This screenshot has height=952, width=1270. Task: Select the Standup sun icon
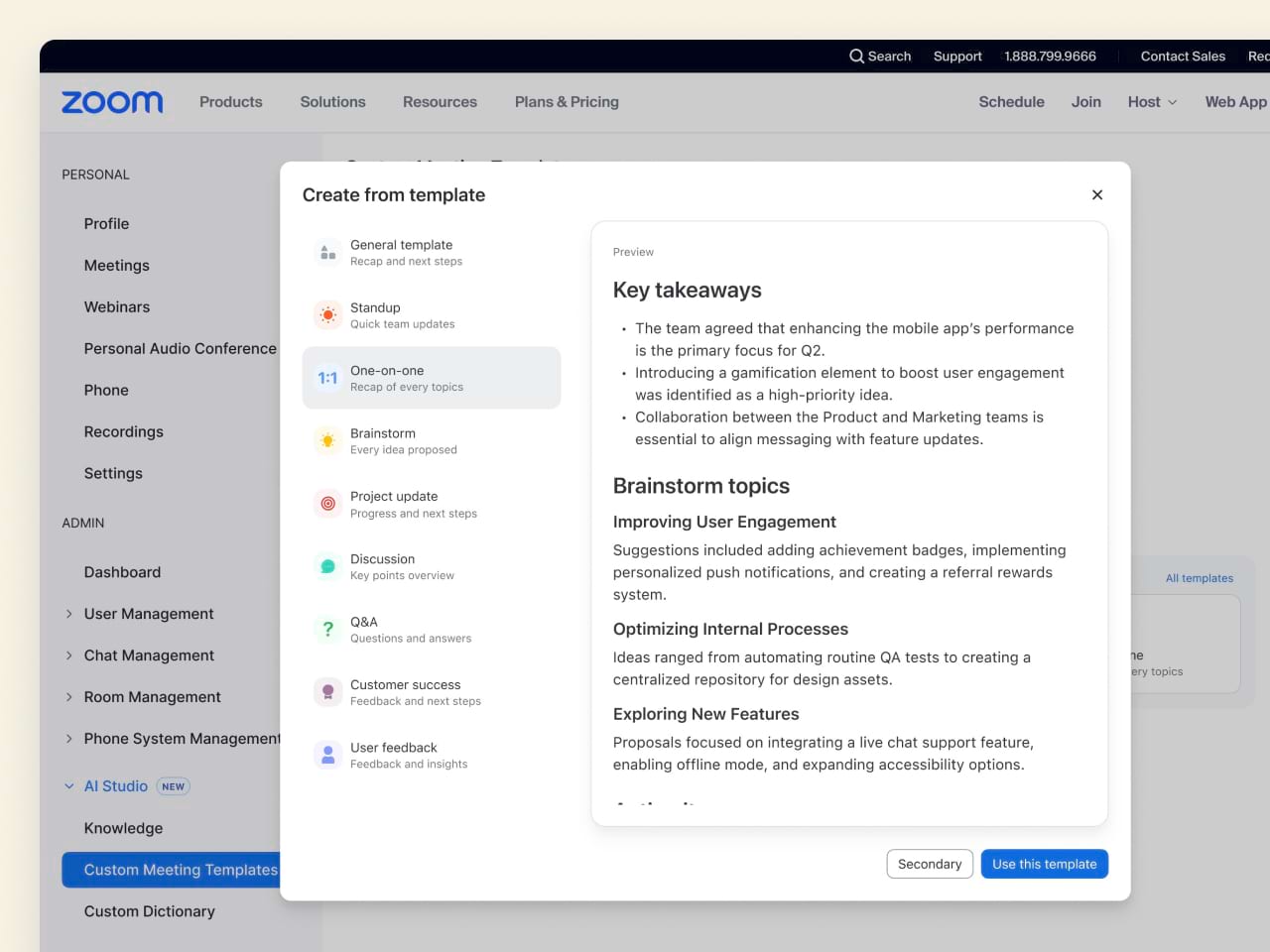click(327, 315)
